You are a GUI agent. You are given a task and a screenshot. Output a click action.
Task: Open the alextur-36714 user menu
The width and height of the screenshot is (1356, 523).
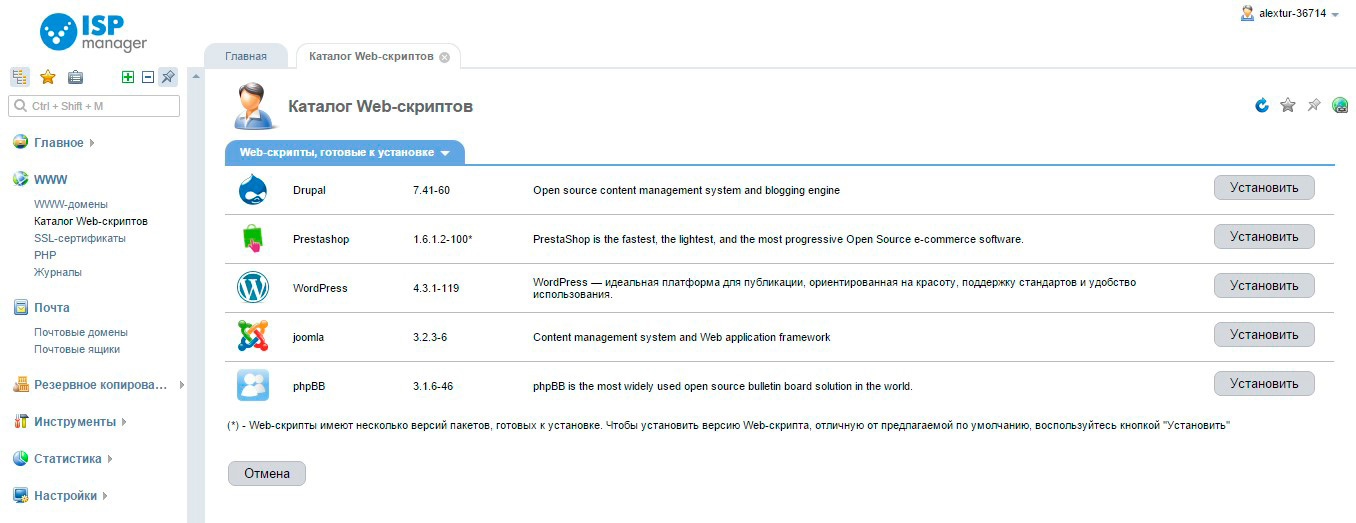pos(1288,13)
